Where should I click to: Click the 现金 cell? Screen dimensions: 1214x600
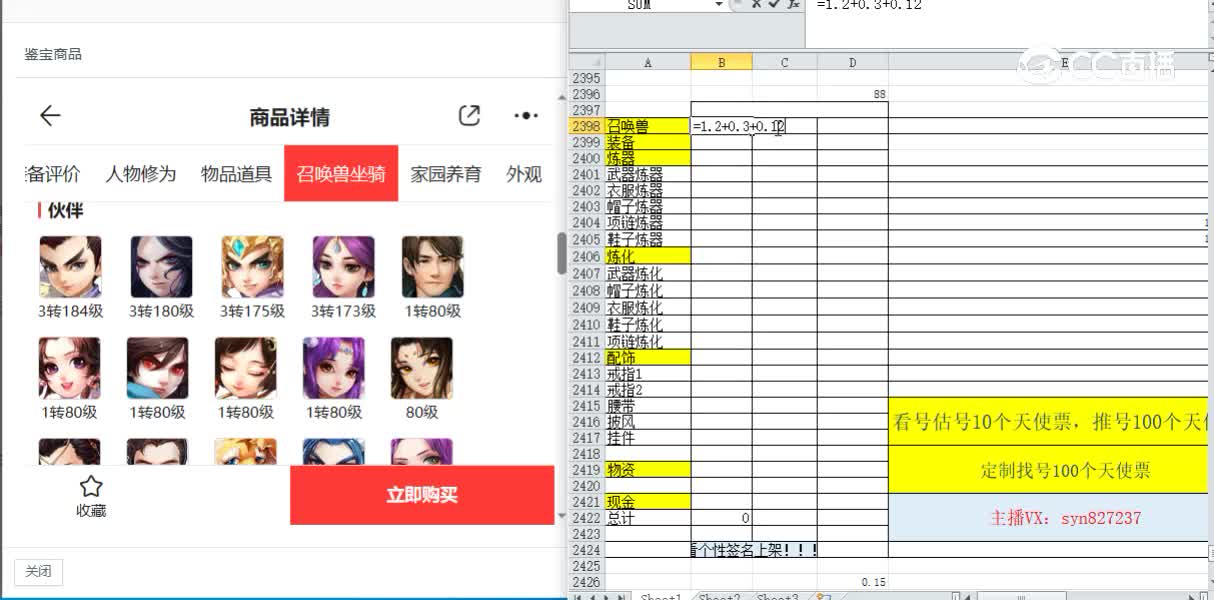[648, 501]
